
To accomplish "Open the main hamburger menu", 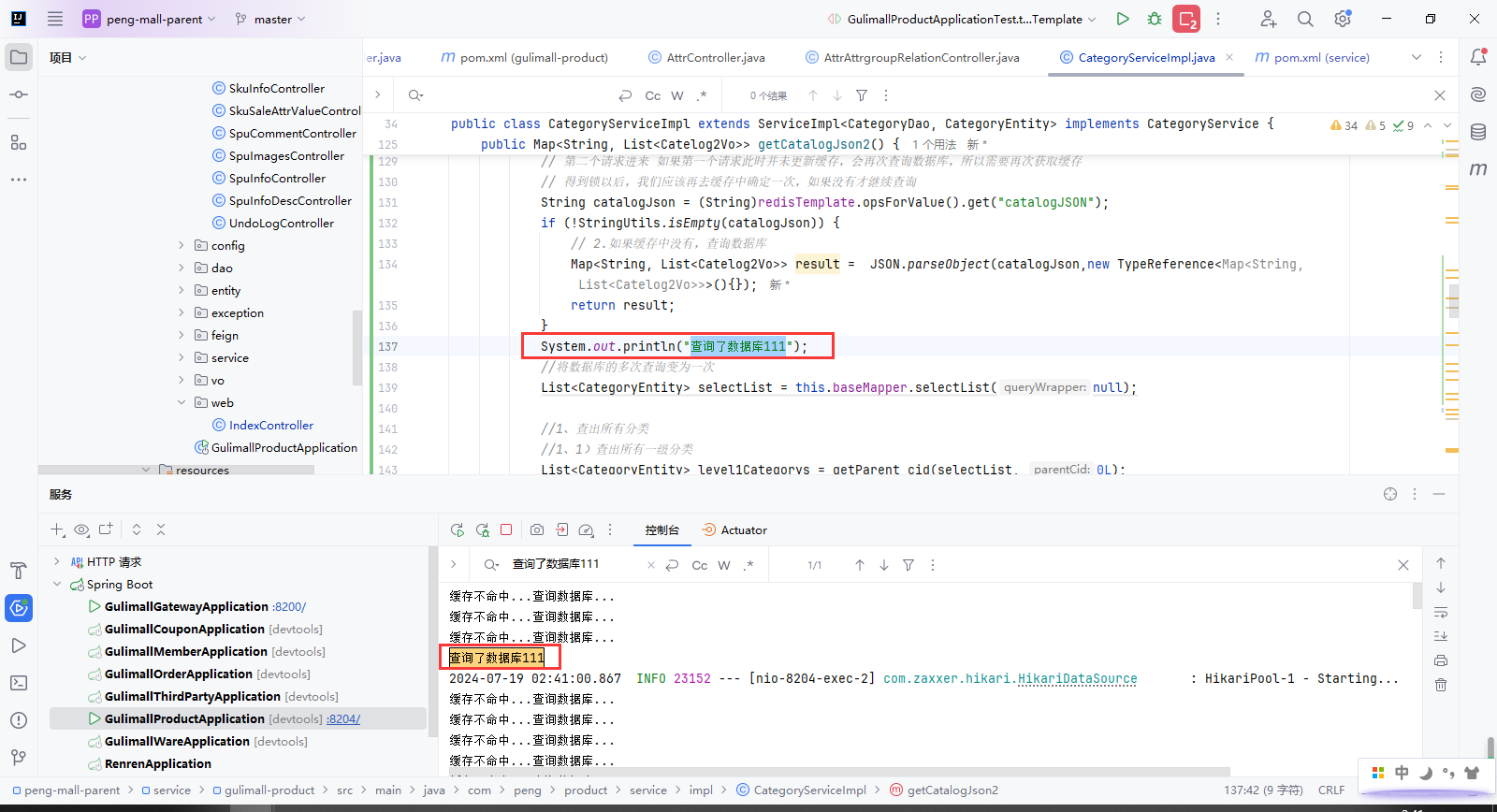I will 55,19.
